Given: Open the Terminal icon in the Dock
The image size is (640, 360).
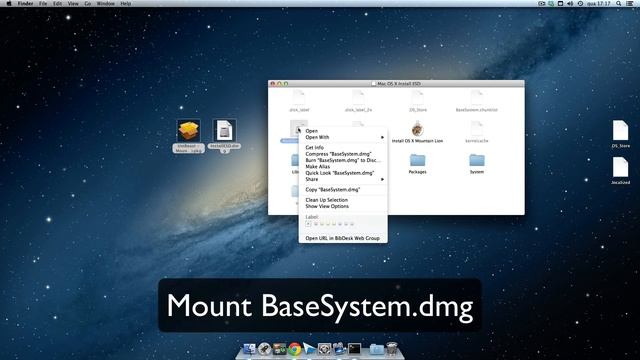Looking at the screenshot, I should [x=354, y=349].
